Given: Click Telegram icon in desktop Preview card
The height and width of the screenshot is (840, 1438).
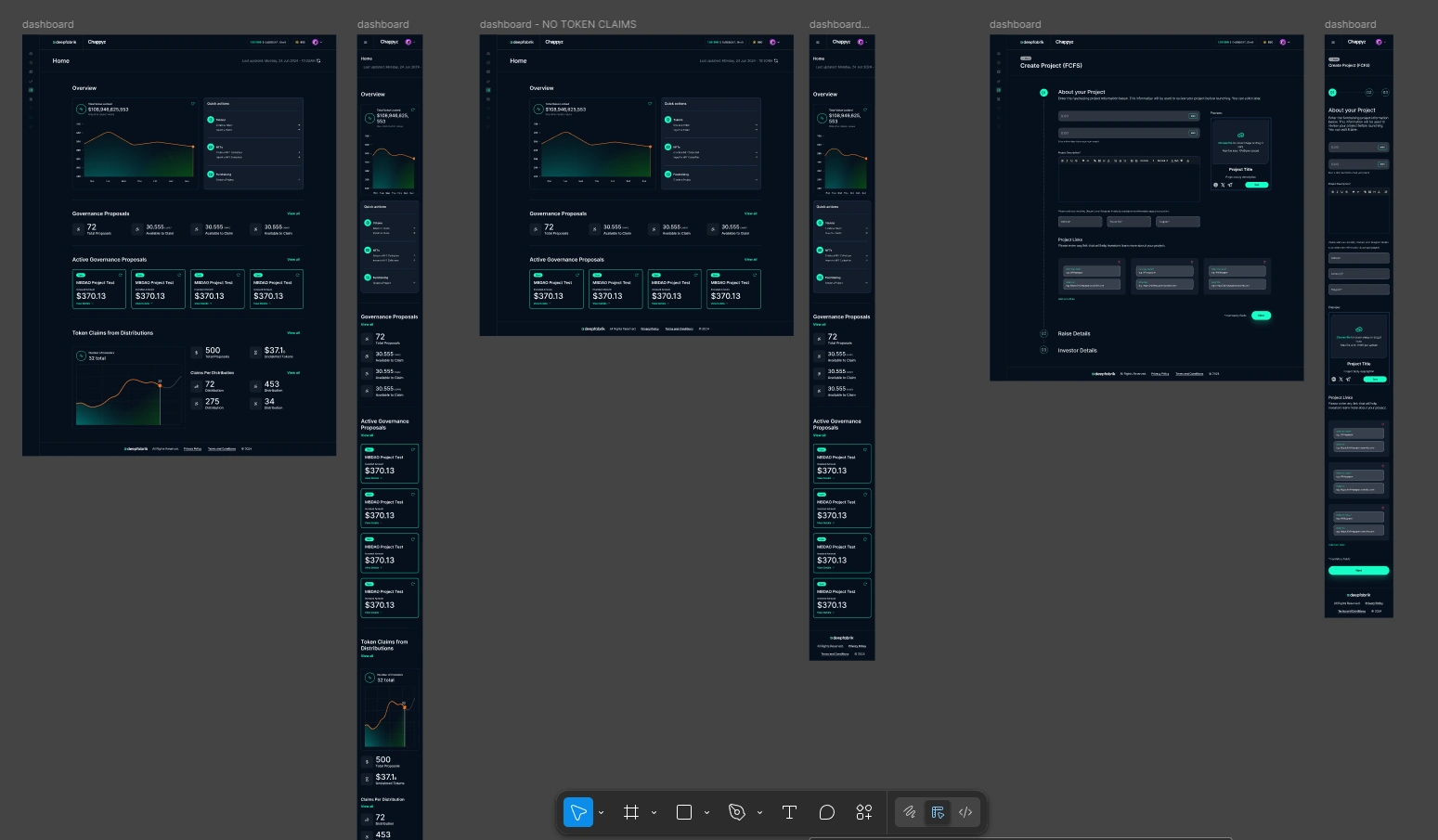Looking at the screenshot, I should tap(1231, 185).
